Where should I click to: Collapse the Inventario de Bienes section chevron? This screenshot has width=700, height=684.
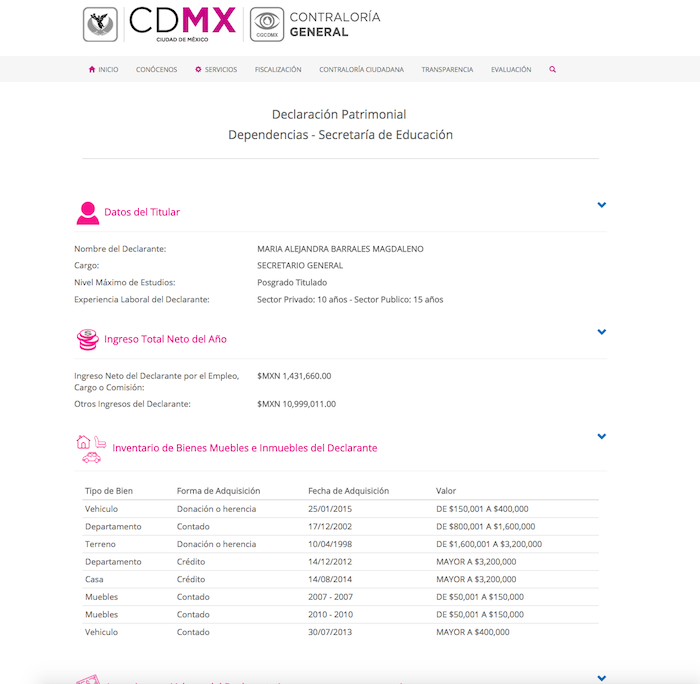tap(602, 437)
